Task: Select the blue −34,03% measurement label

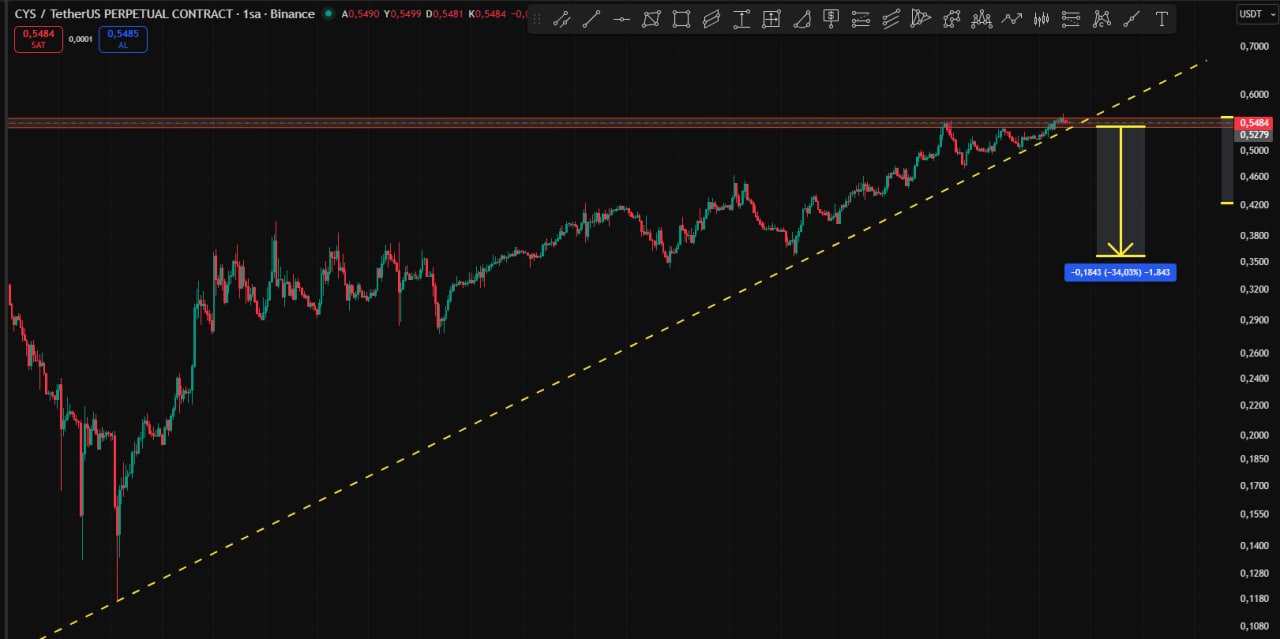Action: tap(1120, 272)
